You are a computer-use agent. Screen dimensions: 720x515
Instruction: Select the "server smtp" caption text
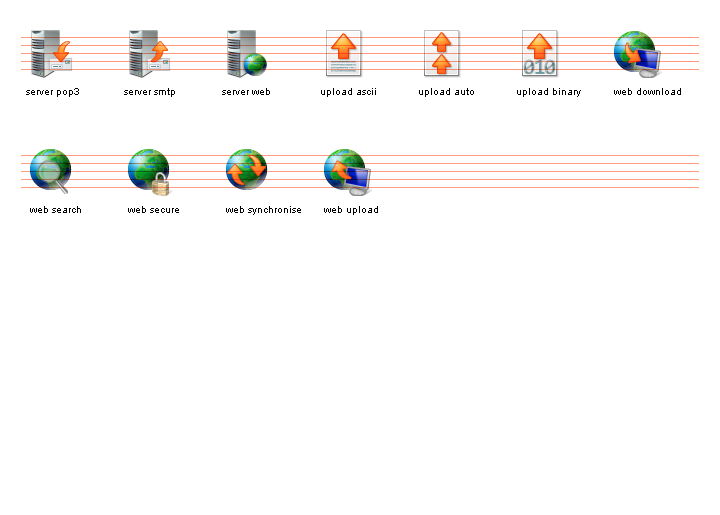(150, 92)
